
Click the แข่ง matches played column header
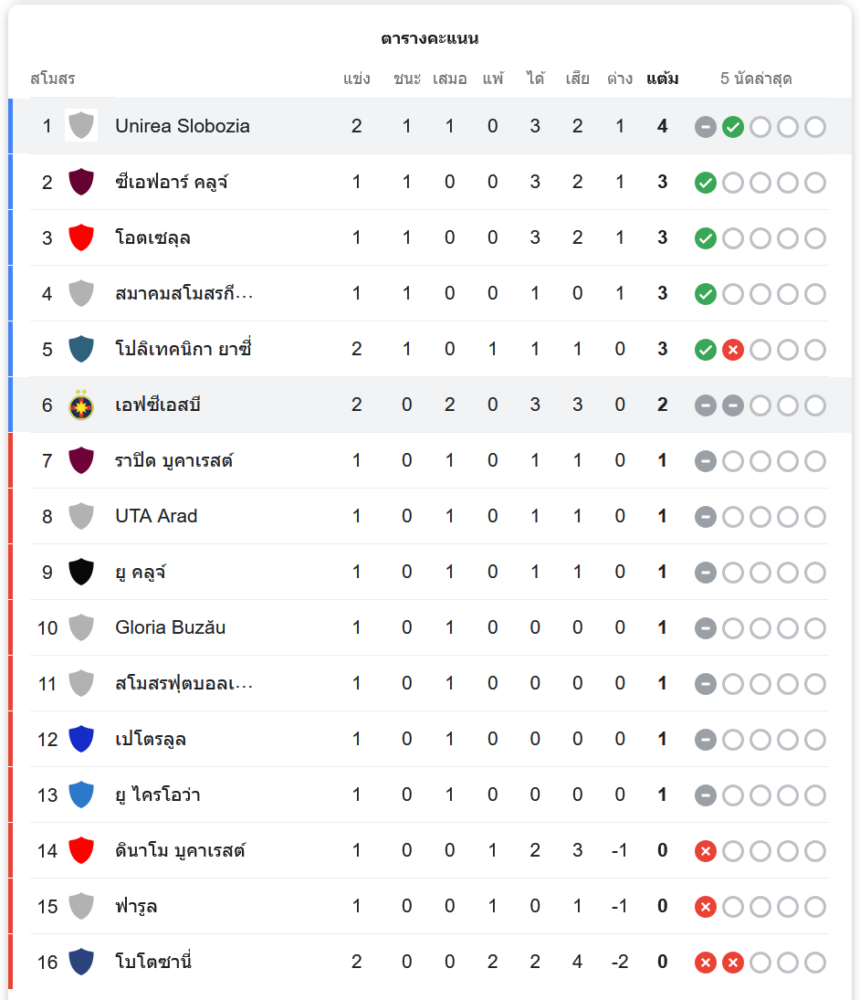pyautogui.click(x=356, y=78)
